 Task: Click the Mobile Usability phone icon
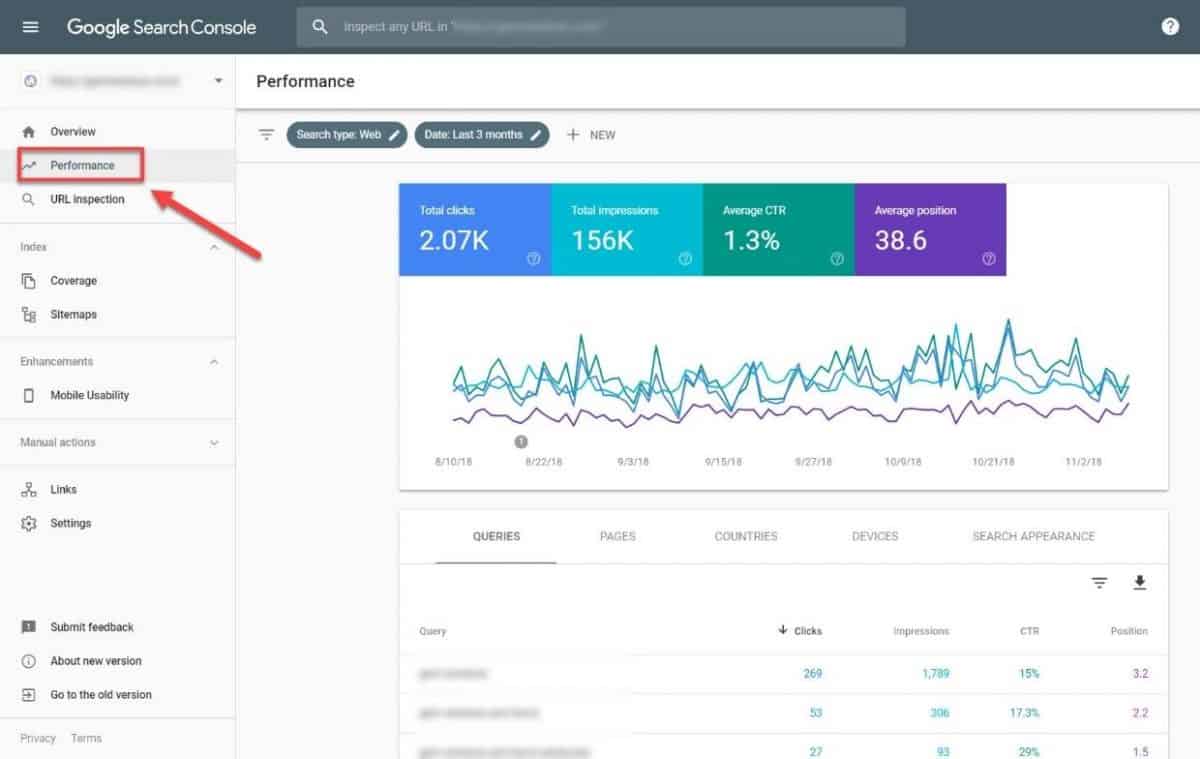(29, 395)
